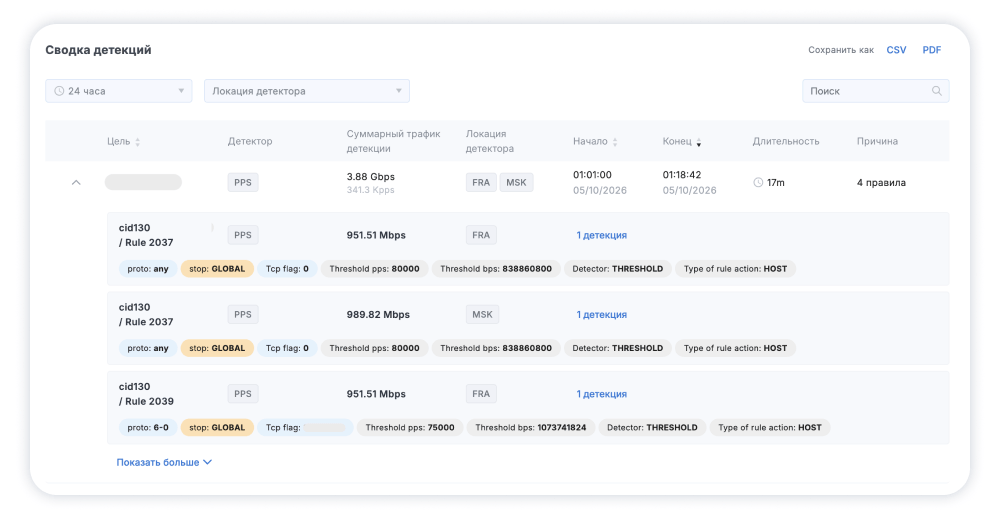The image size is (1000, 520).
Task: Click the blurred target name in main row
Action: click(143, 182)
